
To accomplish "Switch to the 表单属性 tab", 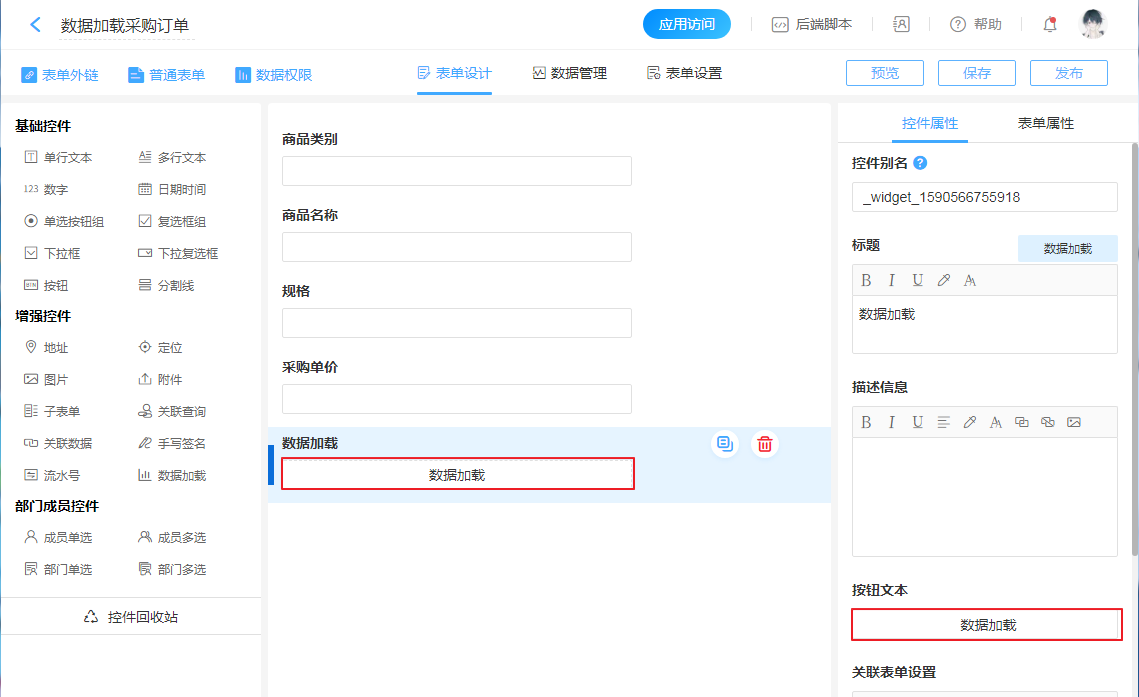I will point(1045,123).
